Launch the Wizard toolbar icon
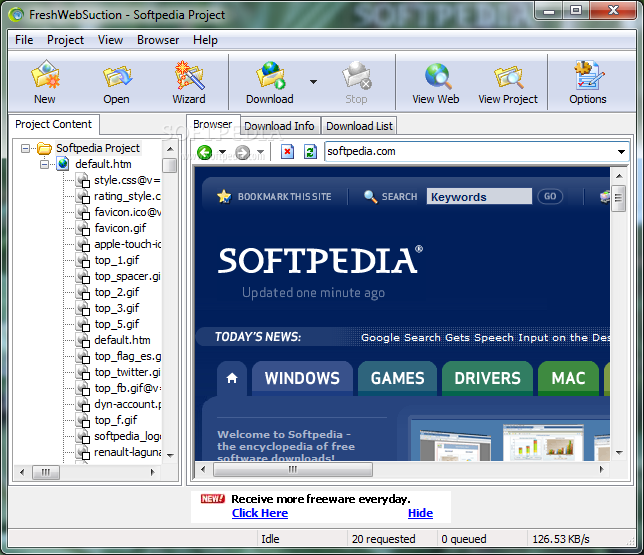Viewport: 644px width, 555px height. [189, 75]
